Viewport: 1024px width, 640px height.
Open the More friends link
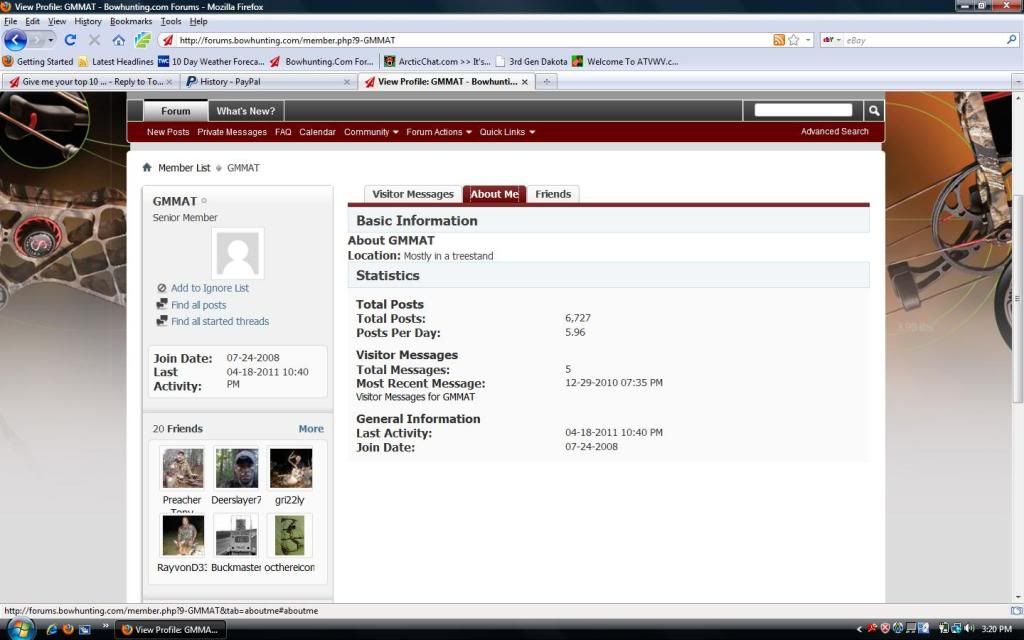311,429
